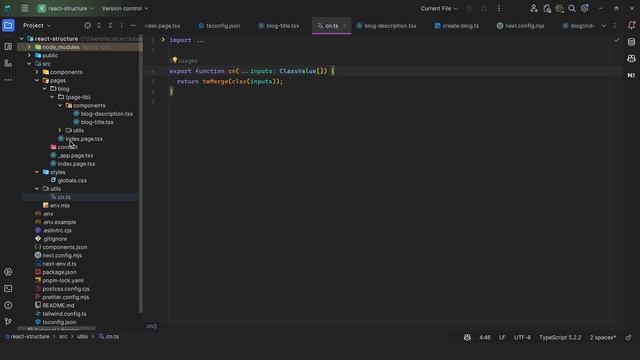This screenshot has width=640, height=360.
Task: Select README.md in project tree
Action: (x=58, y=305)
